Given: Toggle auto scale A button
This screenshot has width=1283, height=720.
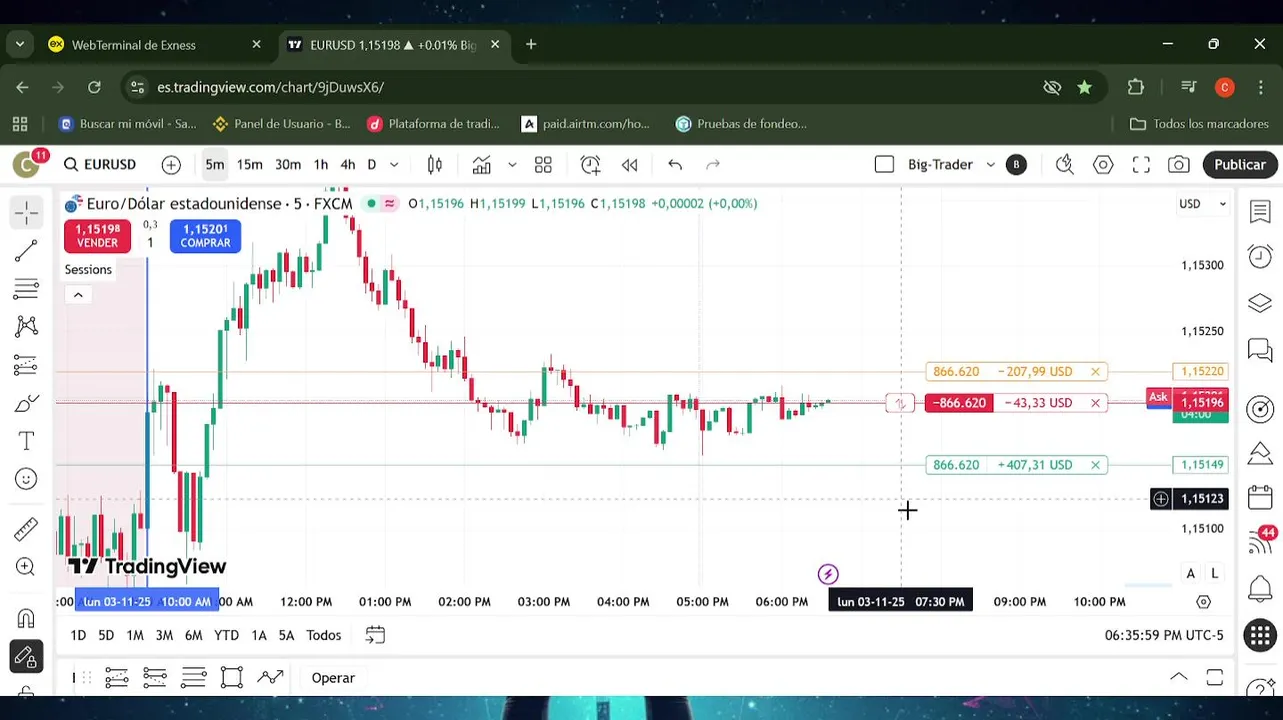Looking at the screenshot, I should click(x=1190, y=574).
